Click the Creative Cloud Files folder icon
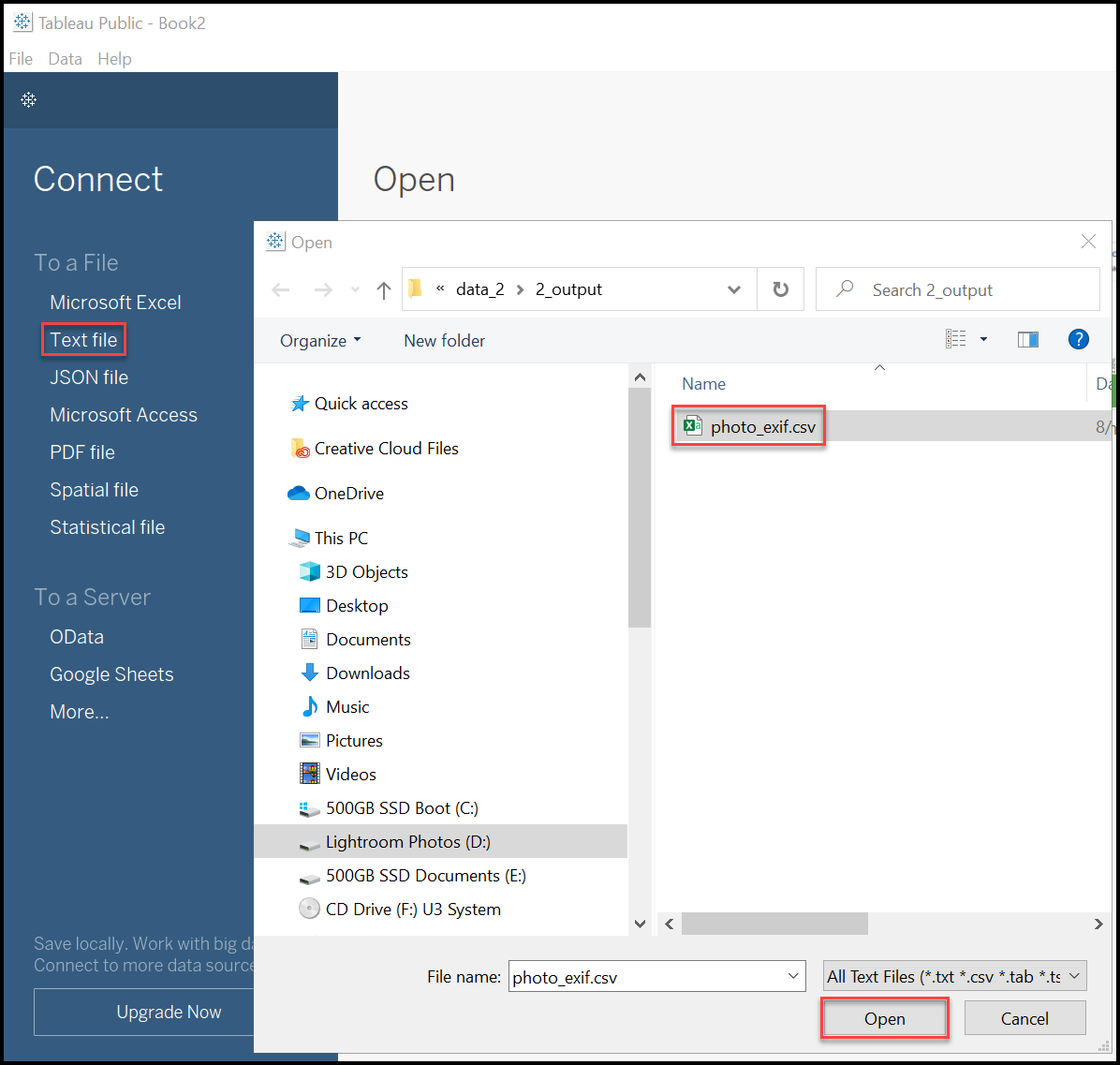The width and height of the screenshot is (1120, 1065). (300, 449)
